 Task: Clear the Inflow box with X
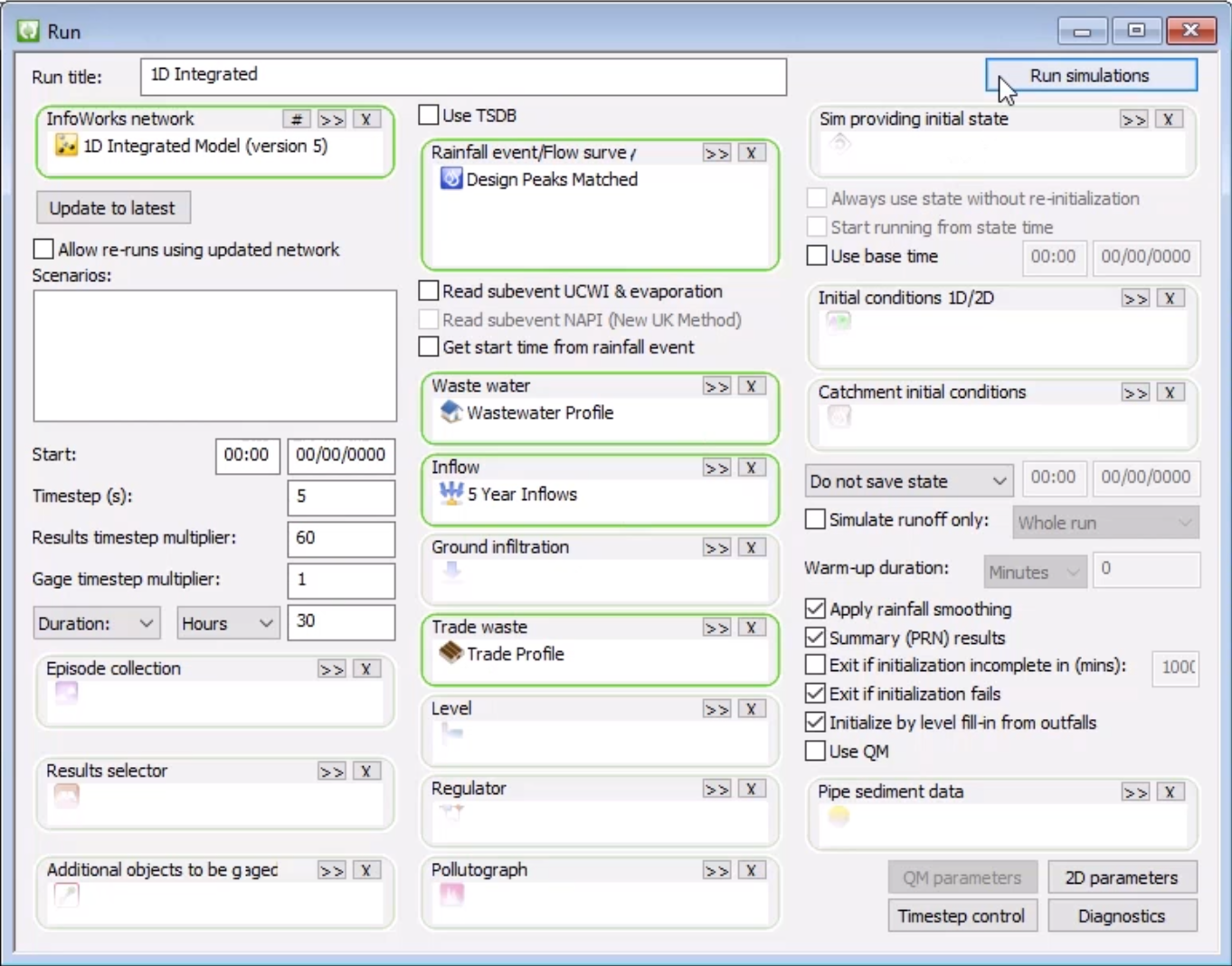tap(752, 468)
